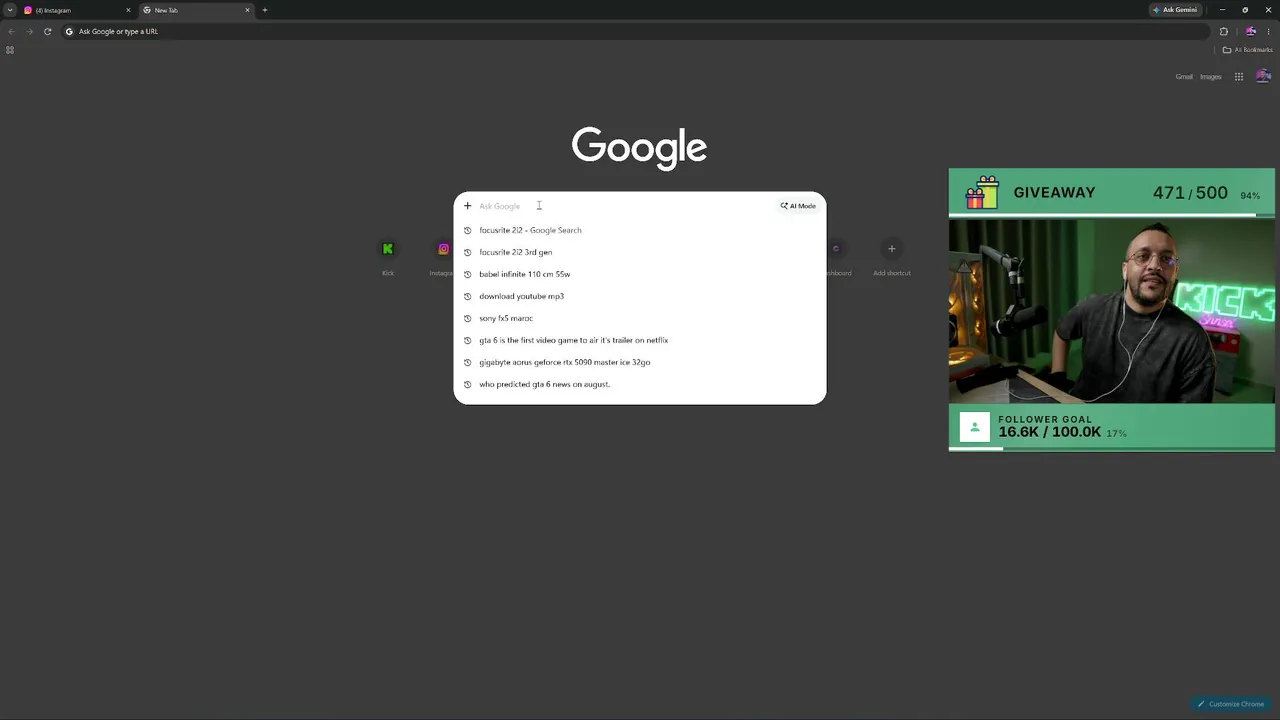Screen dimensions: 1280x720
Task: Select the gigabyte aorus rtx 5090 suggestion
Action: tap(640, 362)
